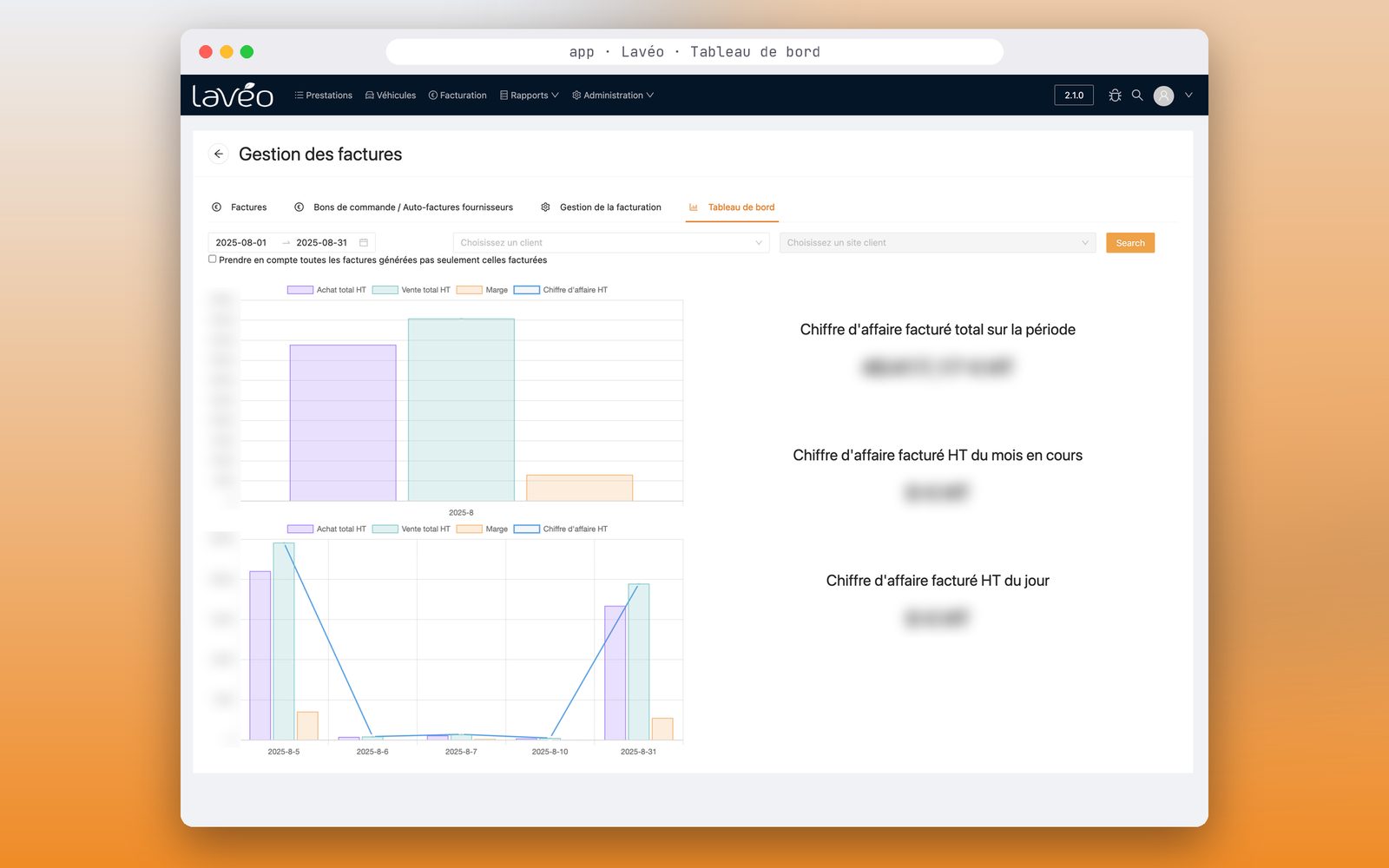1389x868 pixels.
Task: Switch to the Bons de commande / Auto-factures fournisseurs tab
Action: pyautogui.click(x=404, y=207)
